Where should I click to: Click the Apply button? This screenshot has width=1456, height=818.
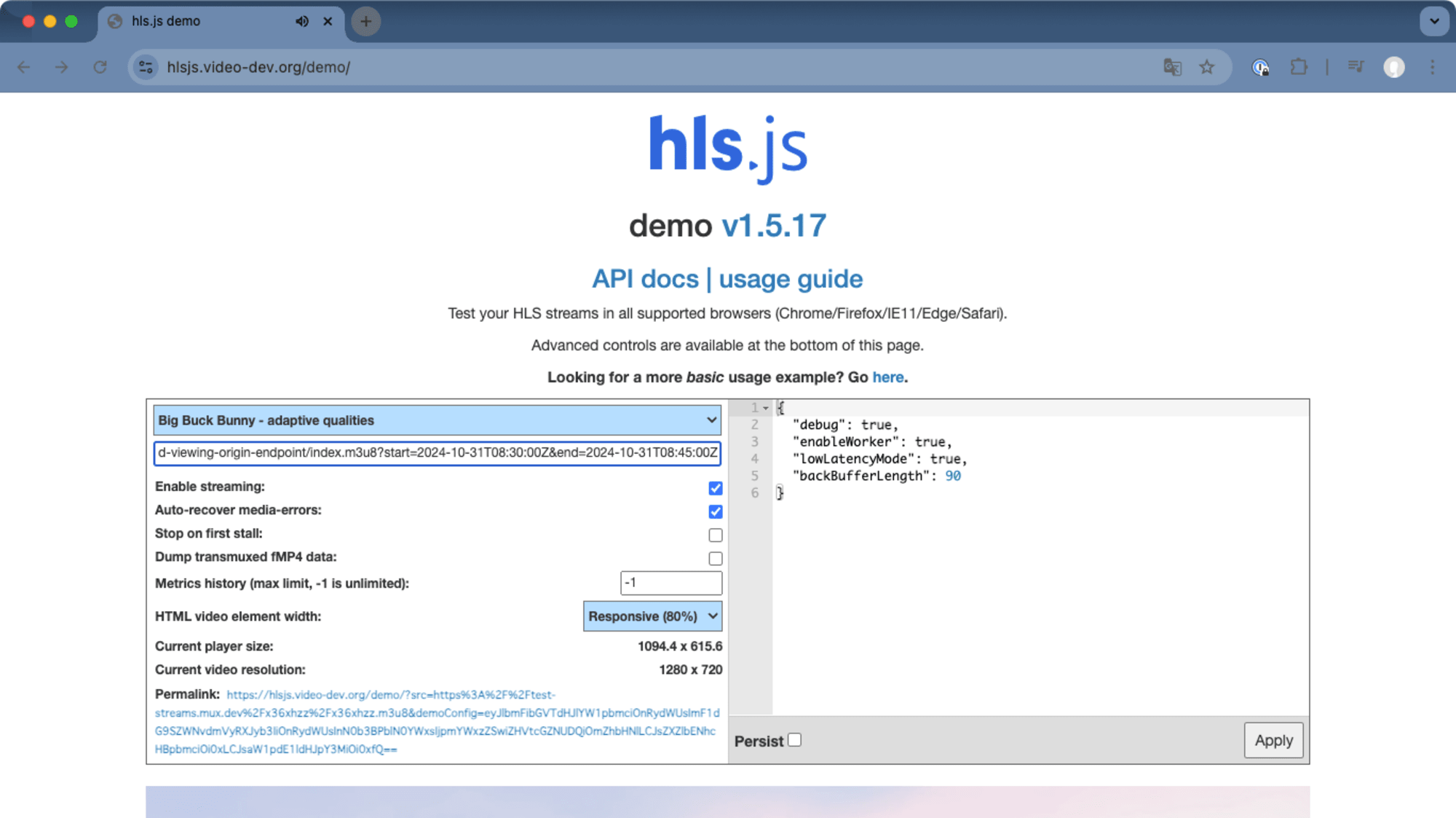(1273, 740)
